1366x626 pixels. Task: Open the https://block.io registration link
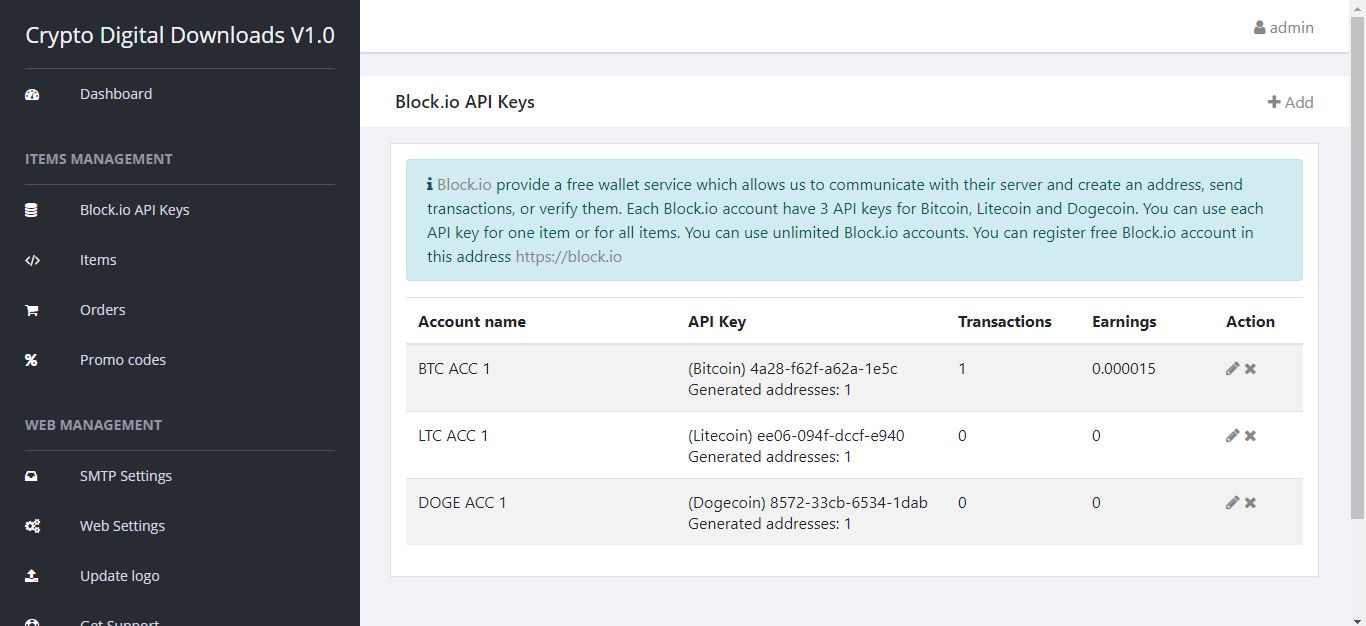[568, 257]
